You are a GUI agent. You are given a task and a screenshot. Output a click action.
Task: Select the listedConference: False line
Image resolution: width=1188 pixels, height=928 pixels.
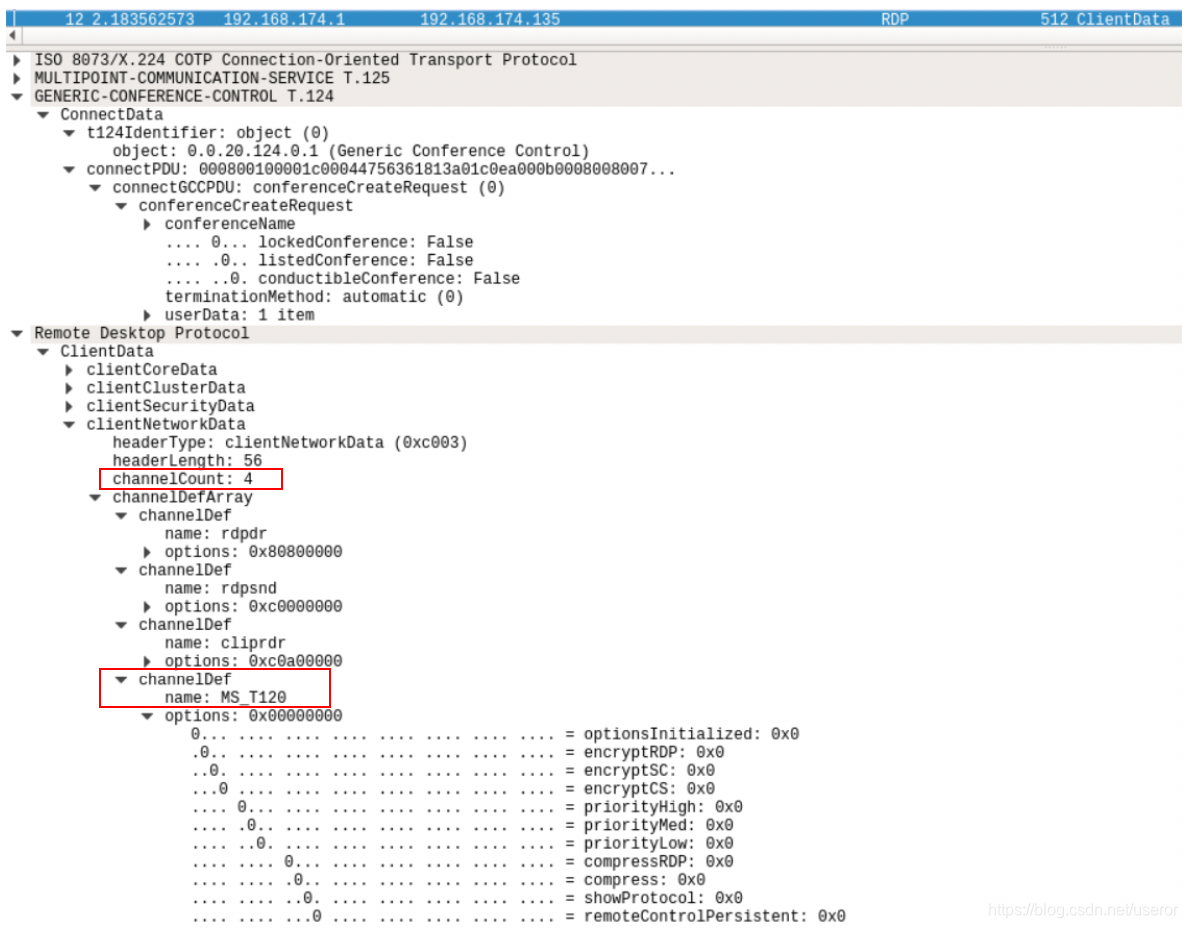pyautogui.click(x=319, y=261)
